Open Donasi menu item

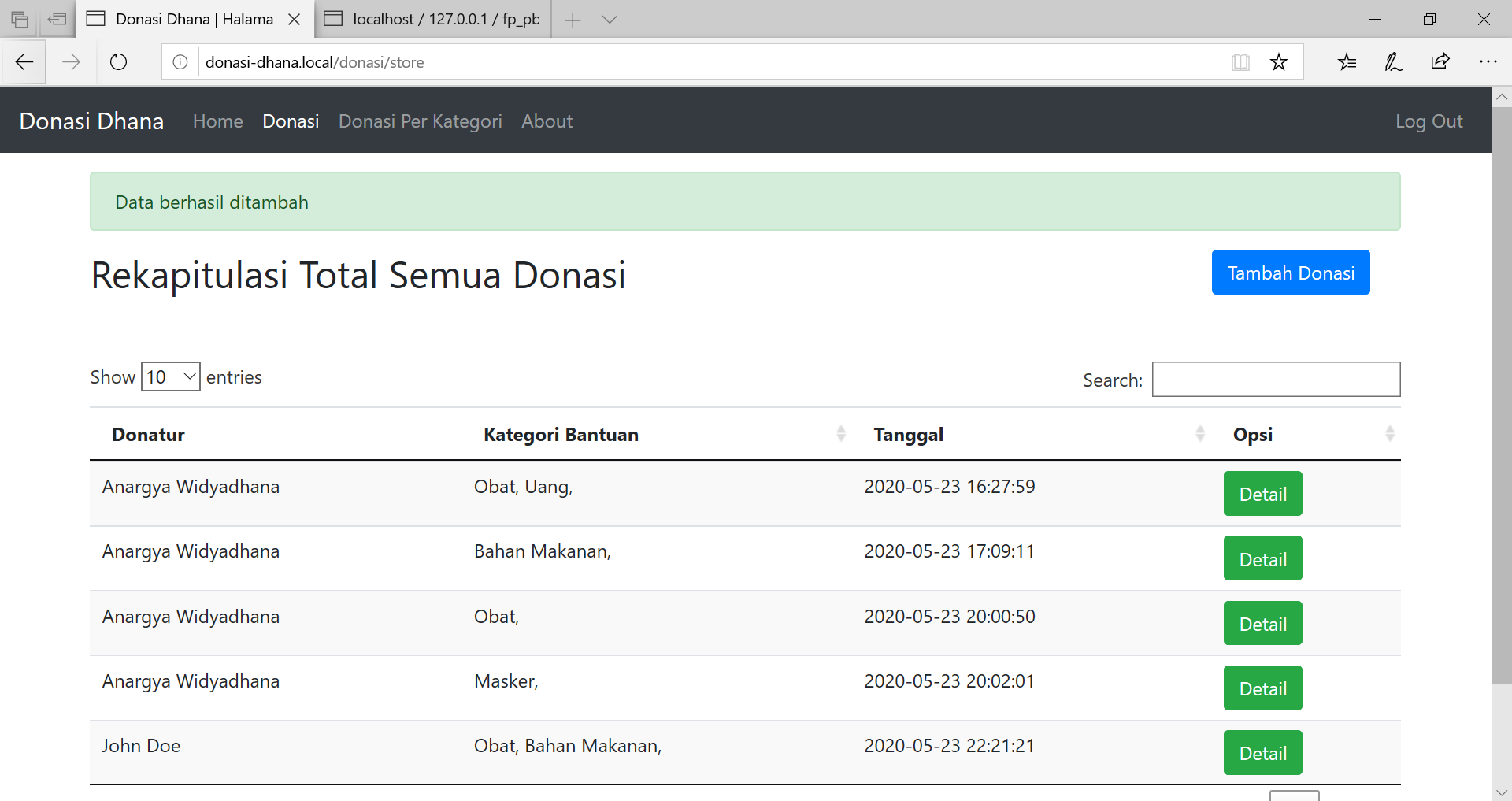pyautogui.click(x=291, y=121)
